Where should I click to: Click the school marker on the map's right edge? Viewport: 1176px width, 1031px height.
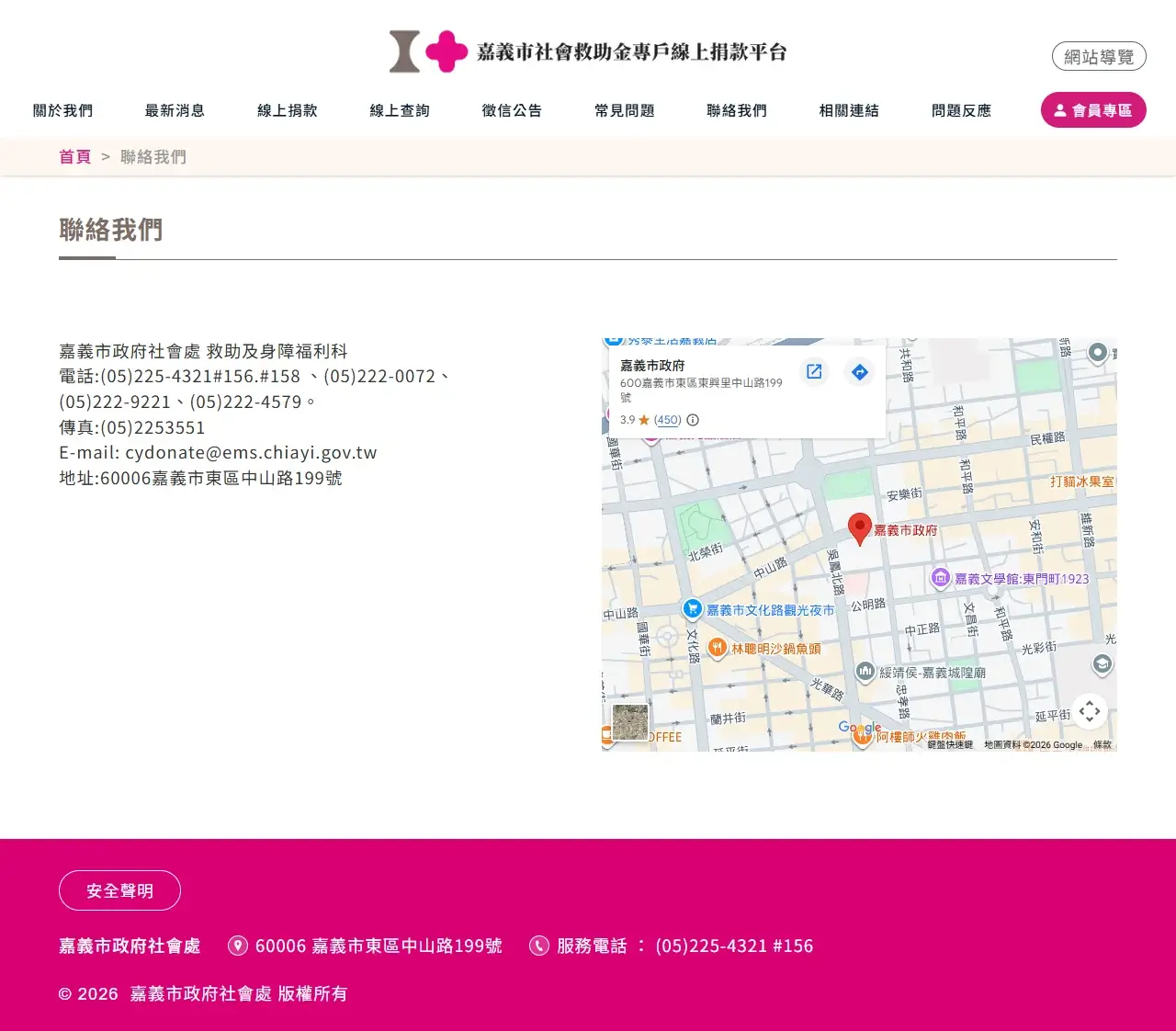pos(1102,663)
